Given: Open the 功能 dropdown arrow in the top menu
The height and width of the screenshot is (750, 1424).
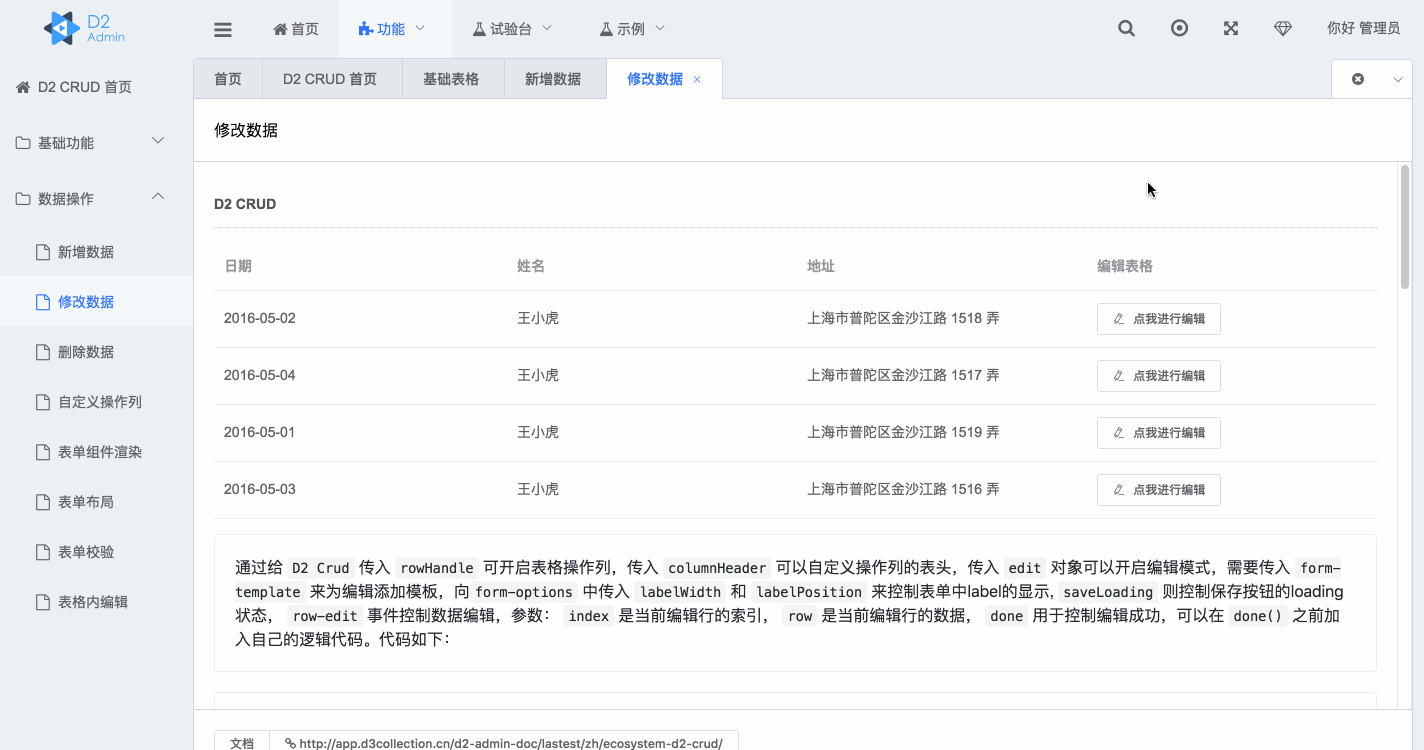Looking at the screenshot, I should pos(420,29).
